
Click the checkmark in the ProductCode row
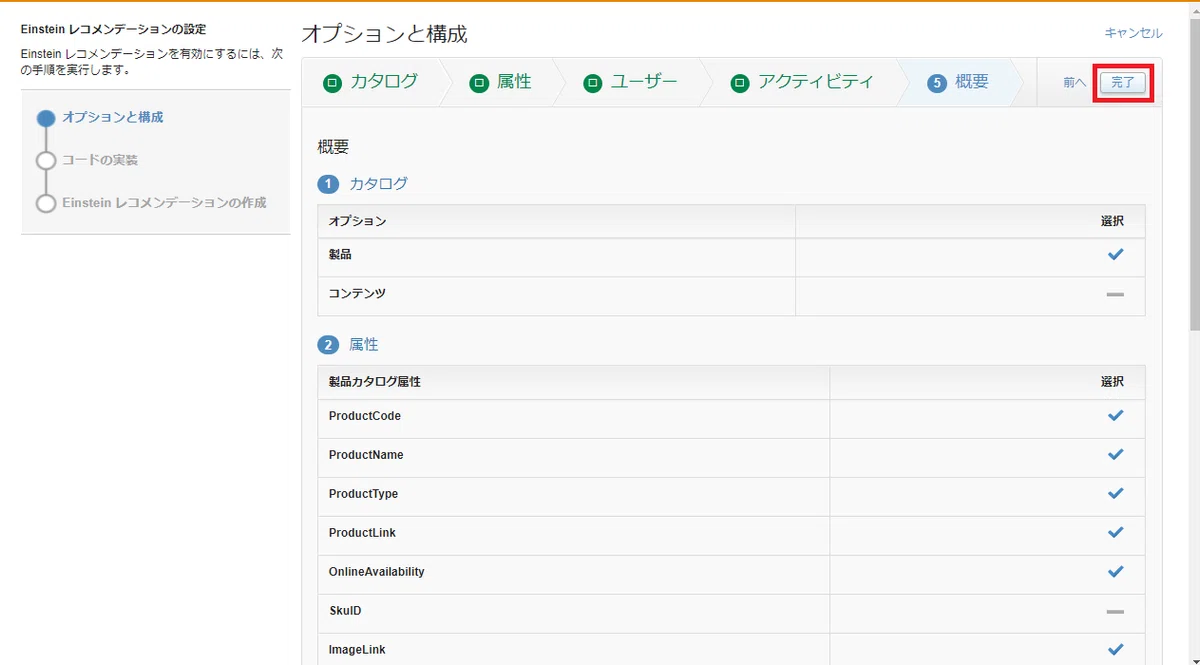1115,416
